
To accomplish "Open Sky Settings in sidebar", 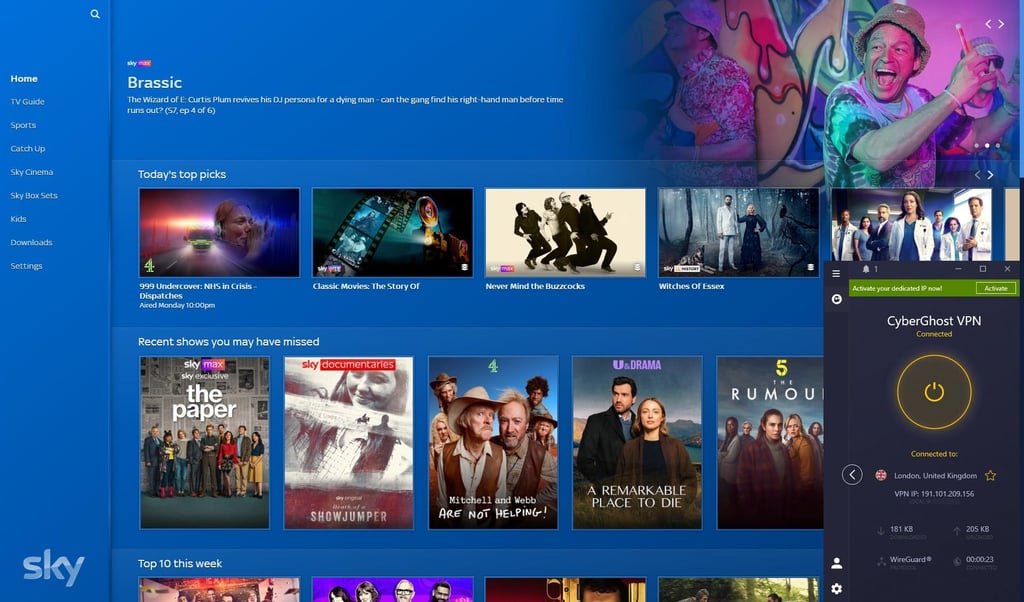I will point(26,266).
